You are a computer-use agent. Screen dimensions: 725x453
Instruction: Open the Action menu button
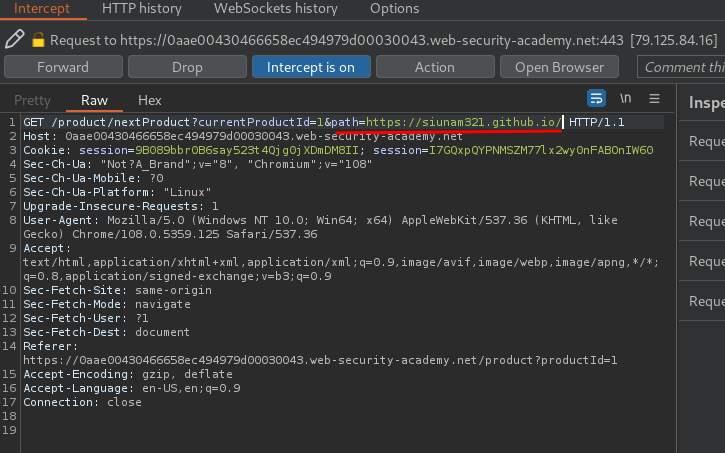tap(435, 67)
